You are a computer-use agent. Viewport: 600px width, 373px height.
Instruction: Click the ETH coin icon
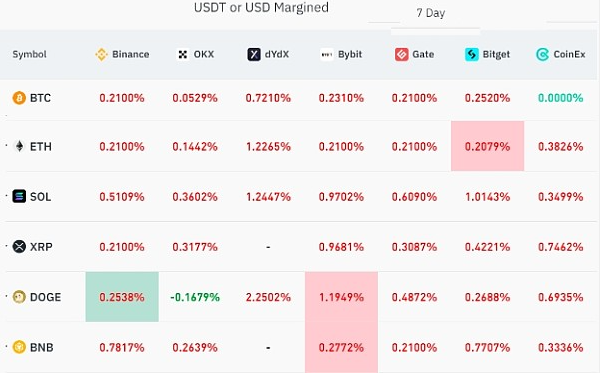click(x=19, y=146)
